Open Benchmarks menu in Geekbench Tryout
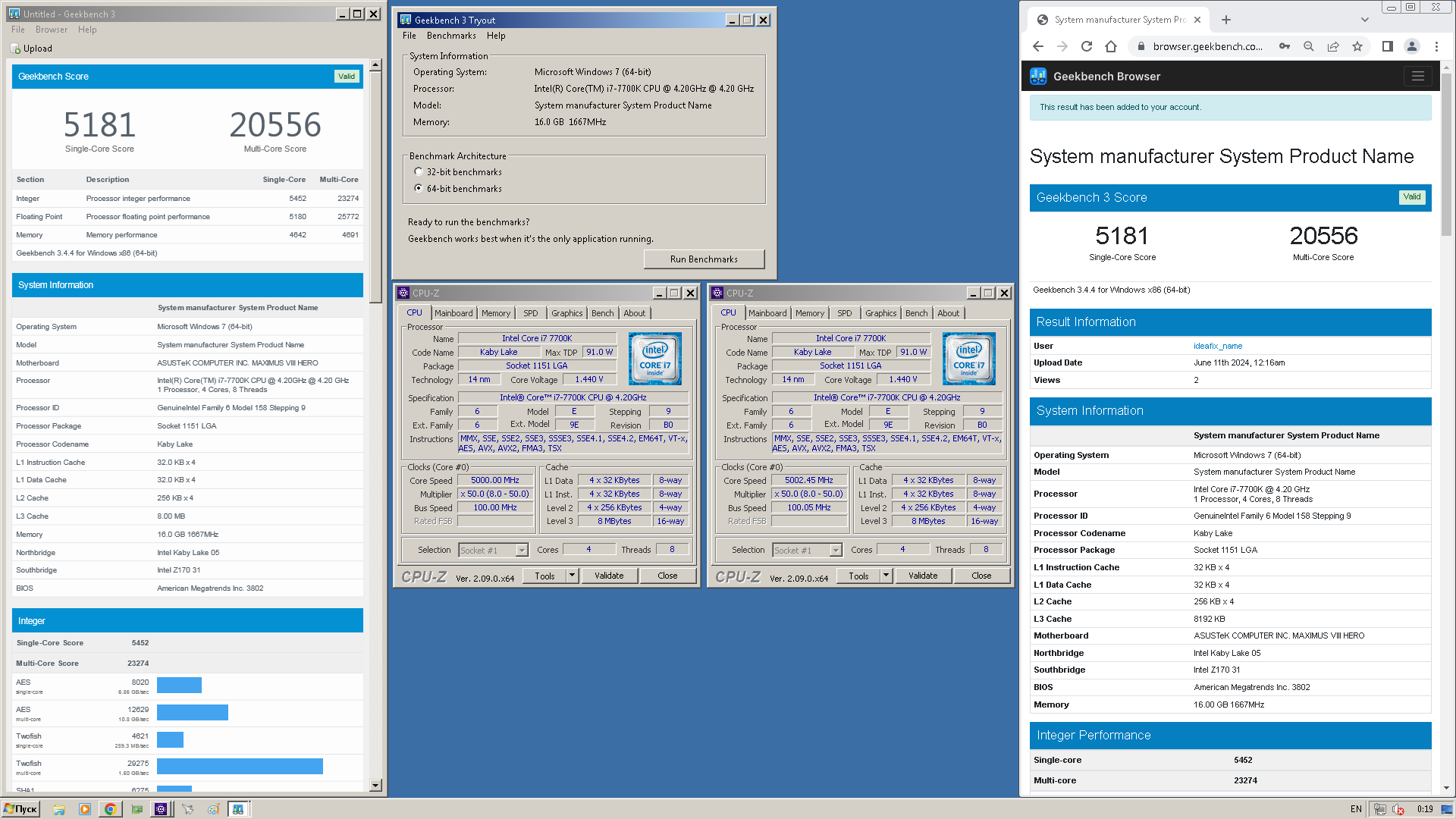Image resolution: width=1456 pixels, height=819 pixels. click(451, 36)
